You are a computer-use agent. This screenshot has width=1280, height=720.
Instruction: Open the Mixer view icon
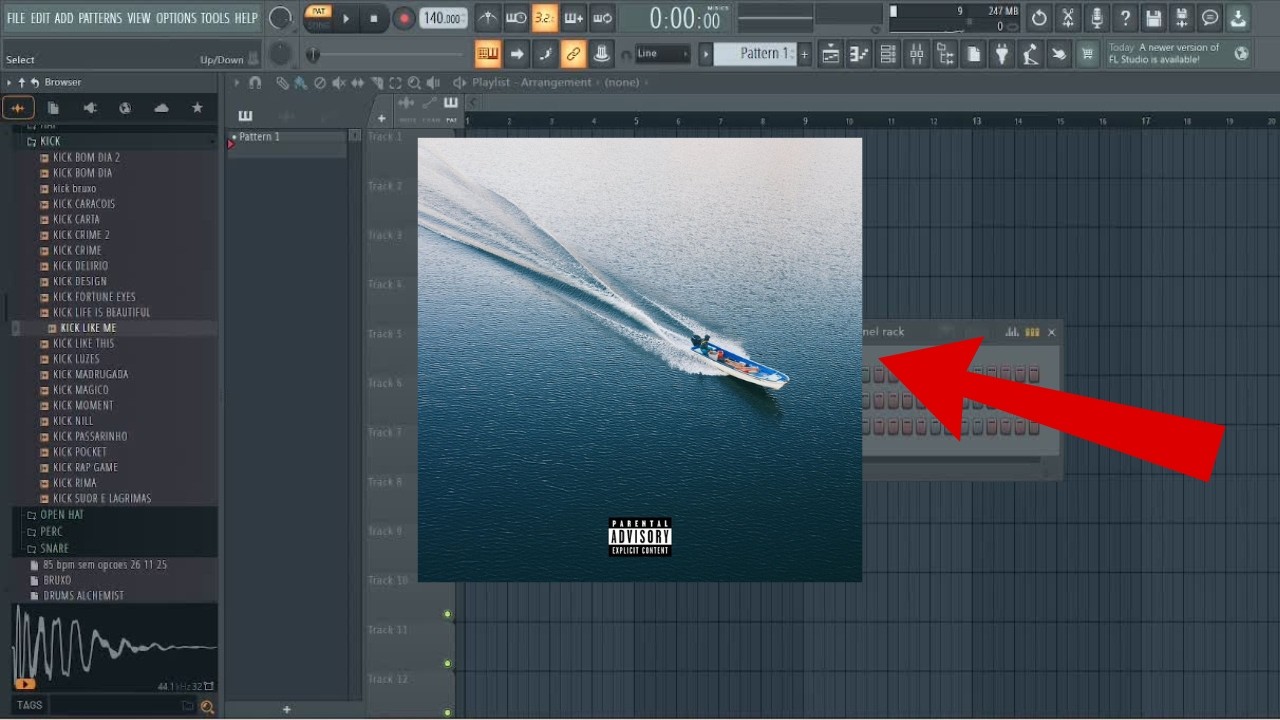point(916,54)
